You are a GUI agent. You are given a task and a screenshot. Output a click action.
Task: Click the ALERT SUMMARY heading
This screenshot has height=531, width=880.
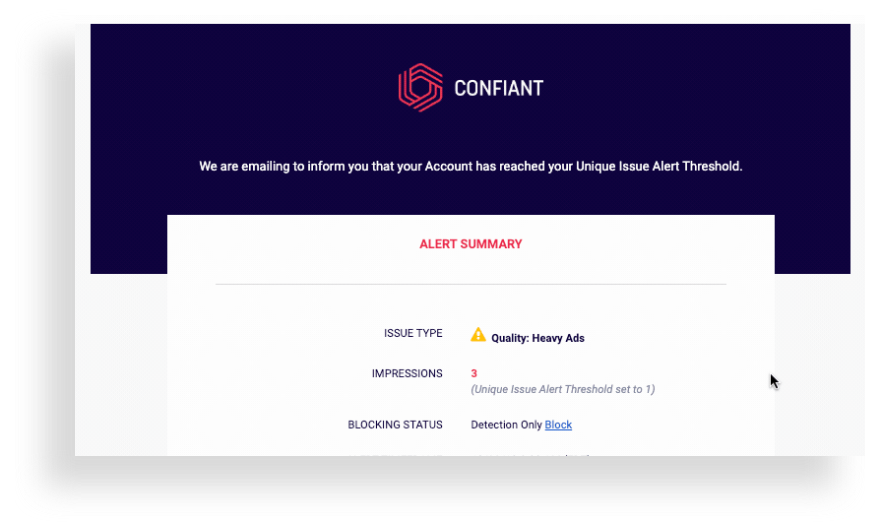[x=470, y=244]
